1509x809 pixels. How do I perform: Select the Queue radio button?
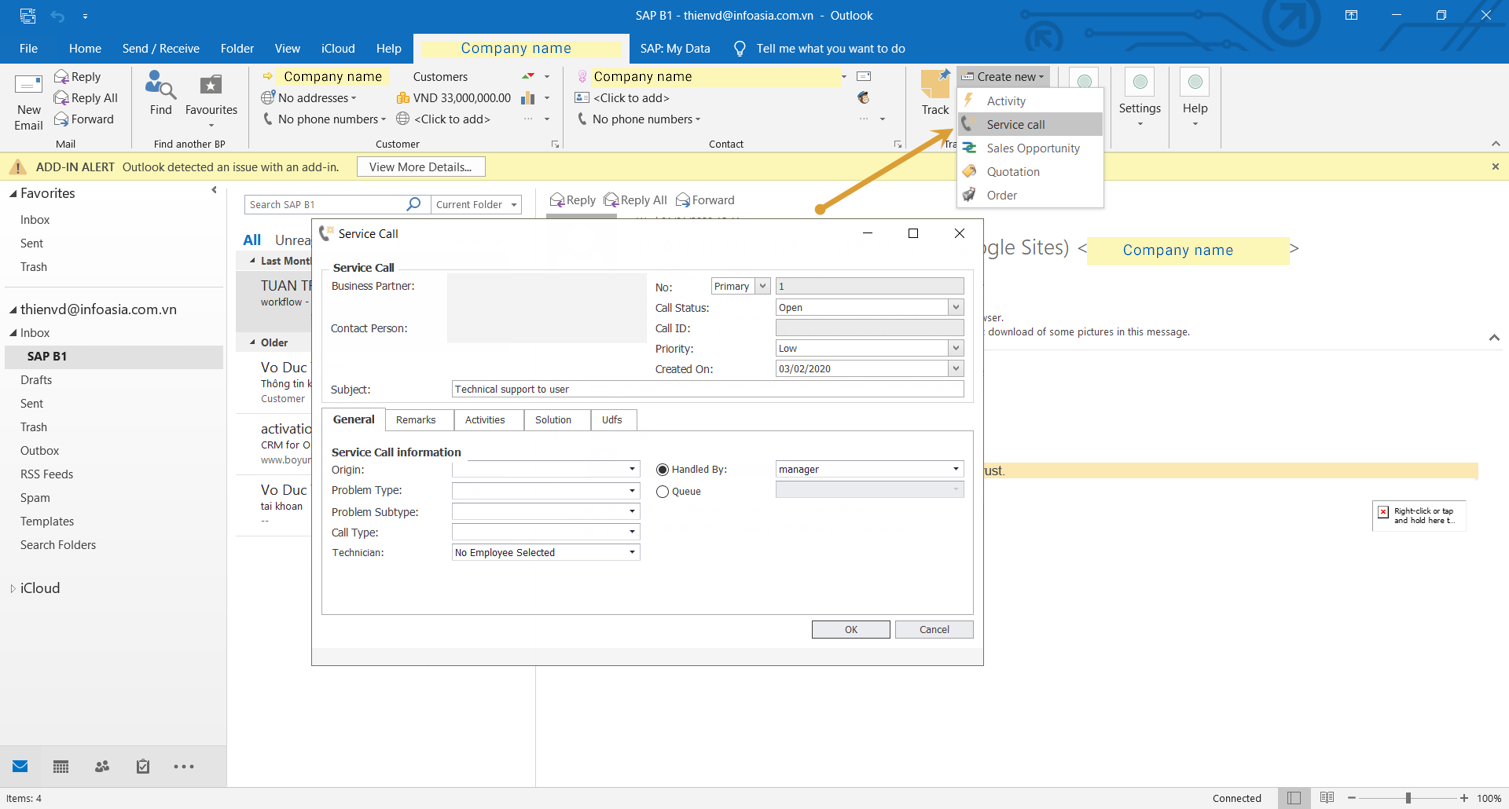point(662,491)
